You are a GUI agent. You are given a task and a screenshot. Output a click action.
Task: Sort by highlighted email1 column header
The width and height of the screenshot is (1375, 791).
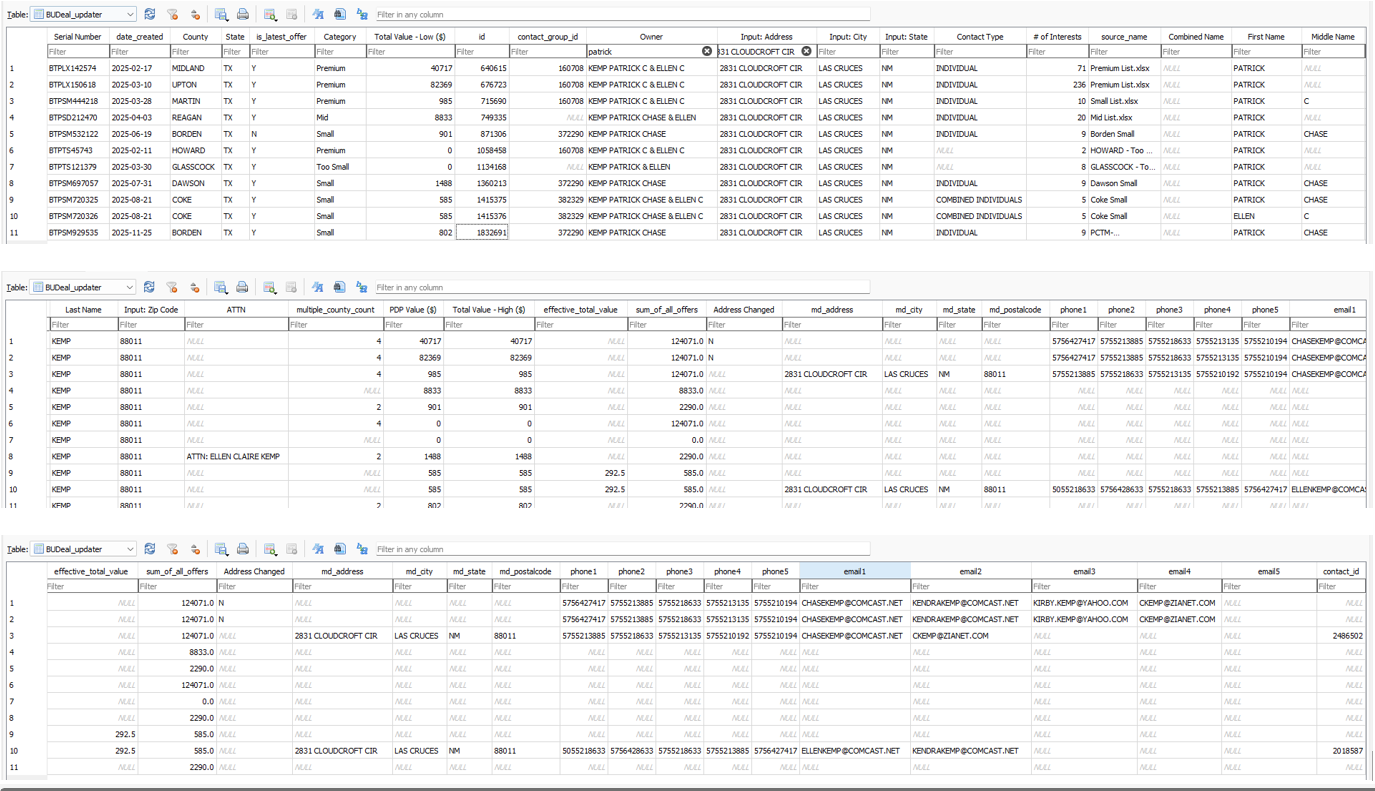tap(855, 571)
